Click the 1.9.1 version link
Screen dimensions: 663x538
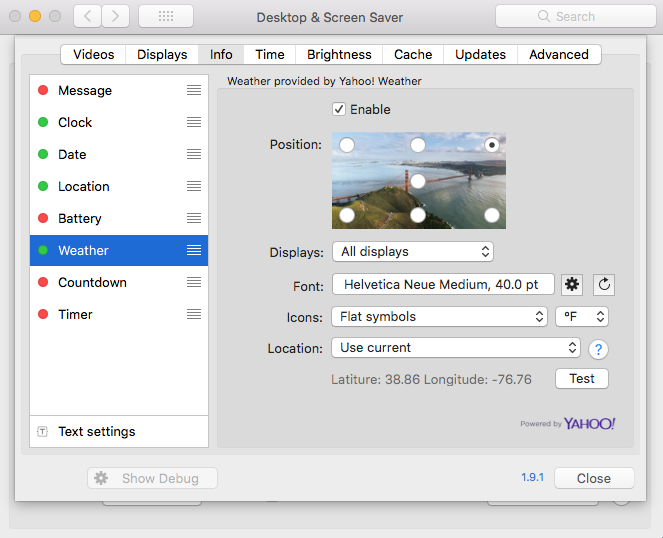(x=532, y=478)
